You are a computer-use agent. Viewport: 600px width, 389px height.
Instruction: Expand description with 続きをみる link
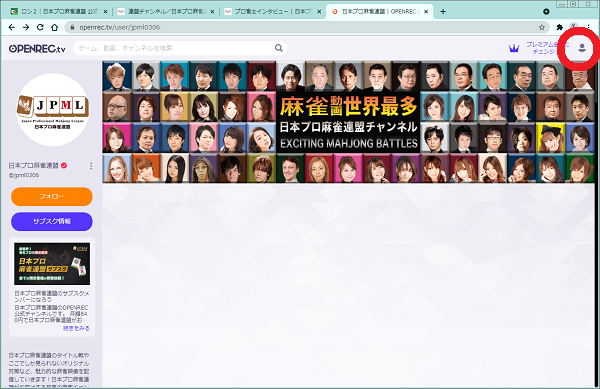76,328
